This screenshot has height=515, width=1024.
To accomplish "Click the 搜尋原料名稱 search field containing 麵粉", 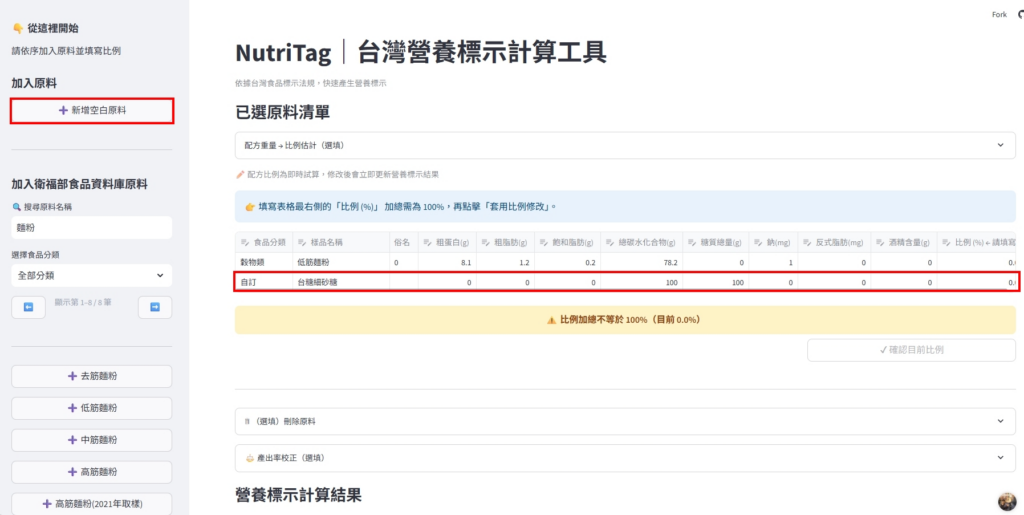I will 92,228.
